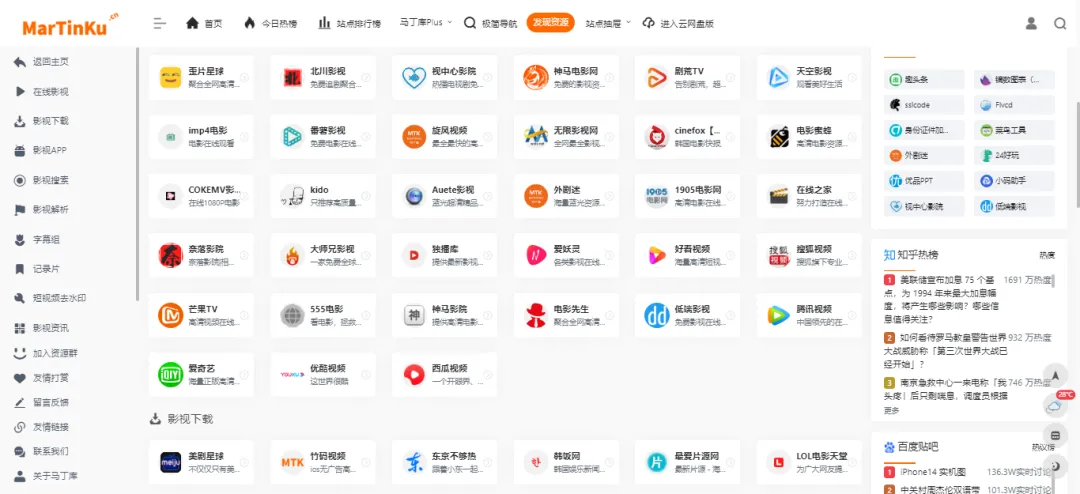Click the sslcode chip in right panel
The image size is (1080, 494).
point(924,105)
